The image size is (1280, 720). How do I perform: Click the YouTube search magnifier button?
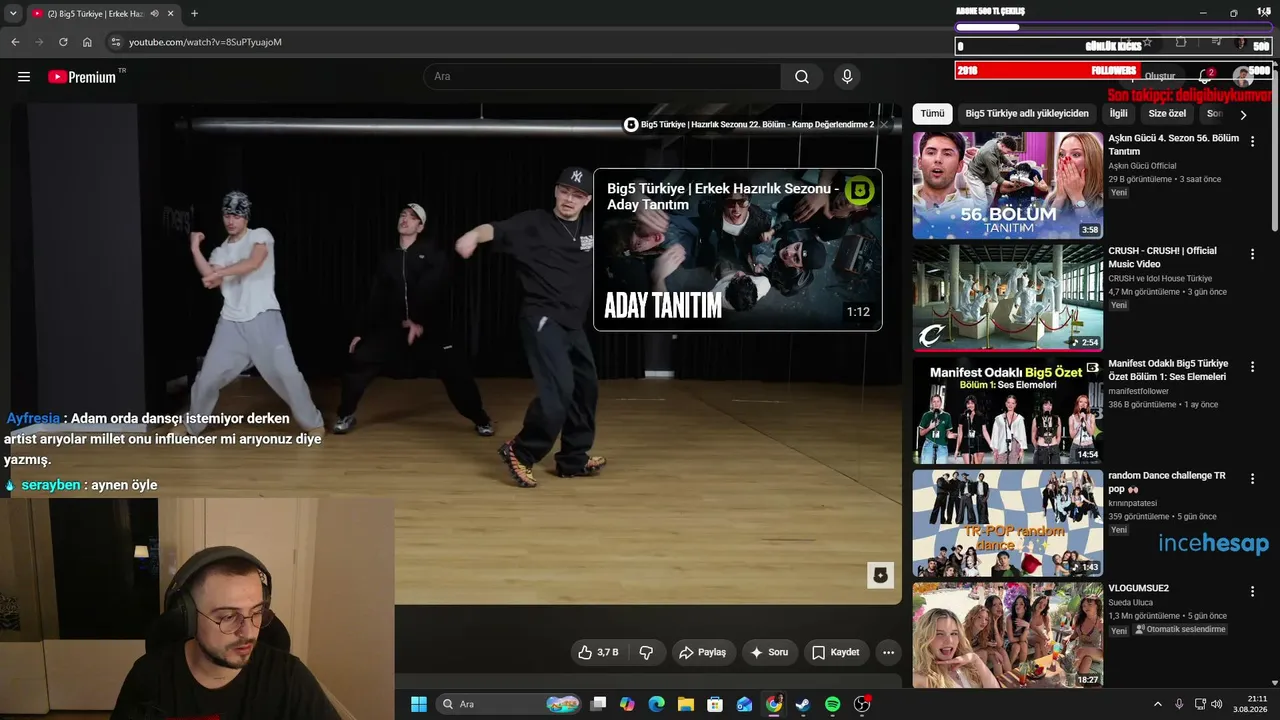pyautogui.click(x=802, y=77)
